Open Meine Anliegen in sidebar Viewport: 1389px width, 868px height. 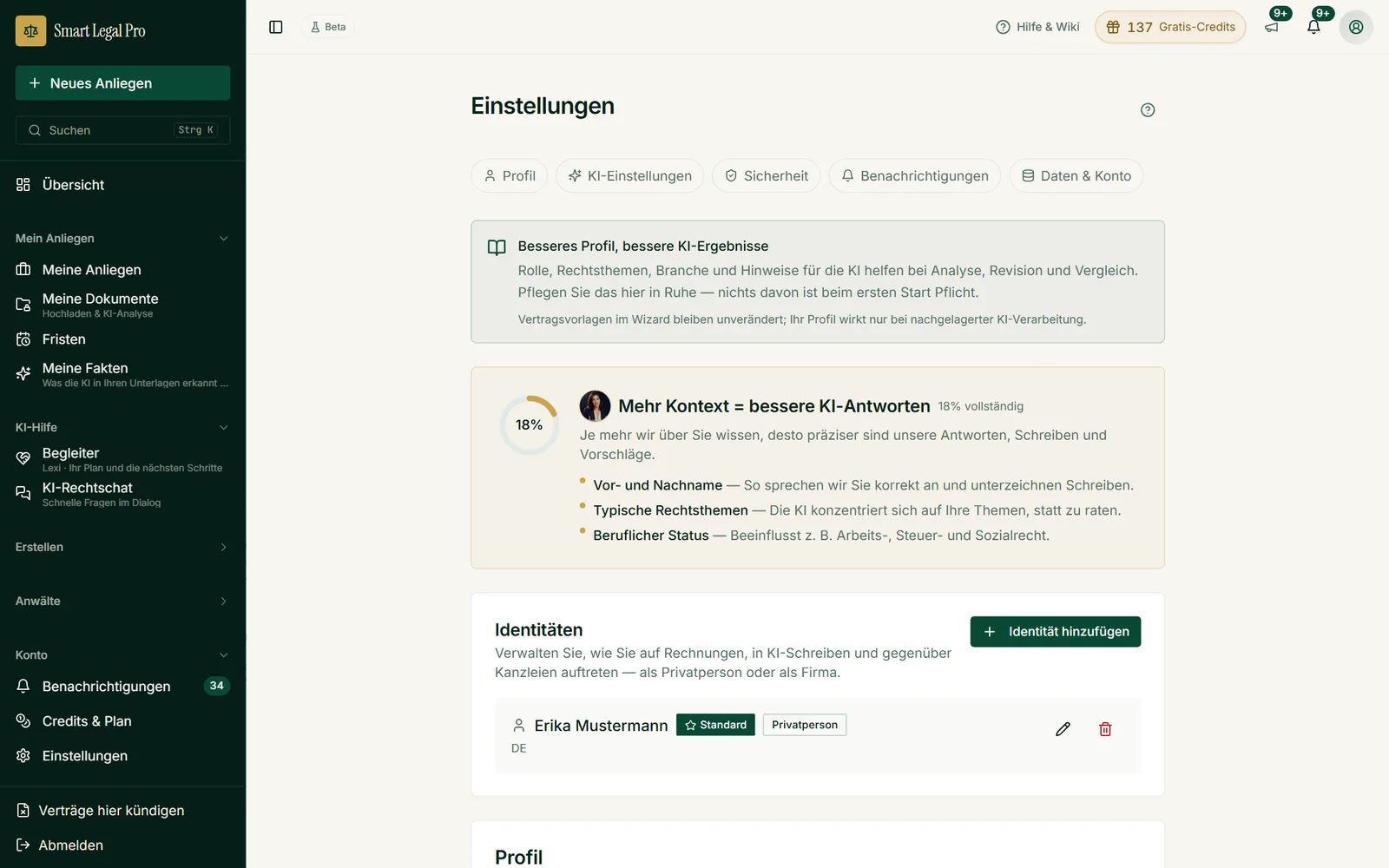pyautogui.click(x=122, y=270)
